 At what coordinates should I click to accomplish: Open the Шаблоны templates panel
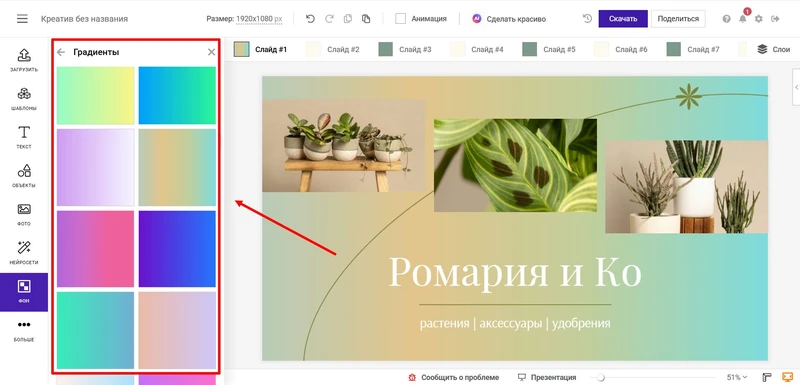24,99
